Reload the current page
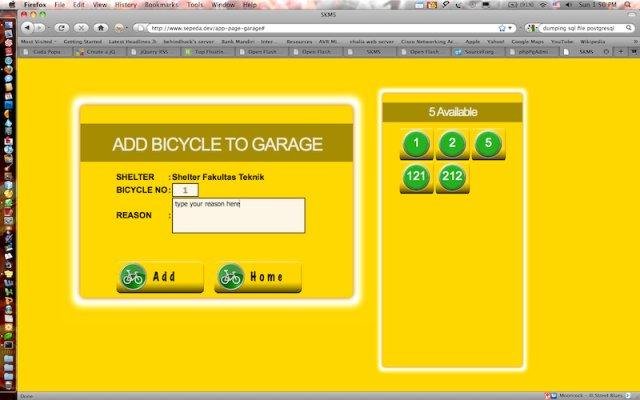Image resolution: width=640 pixels, height=400 pixels. 62,28
